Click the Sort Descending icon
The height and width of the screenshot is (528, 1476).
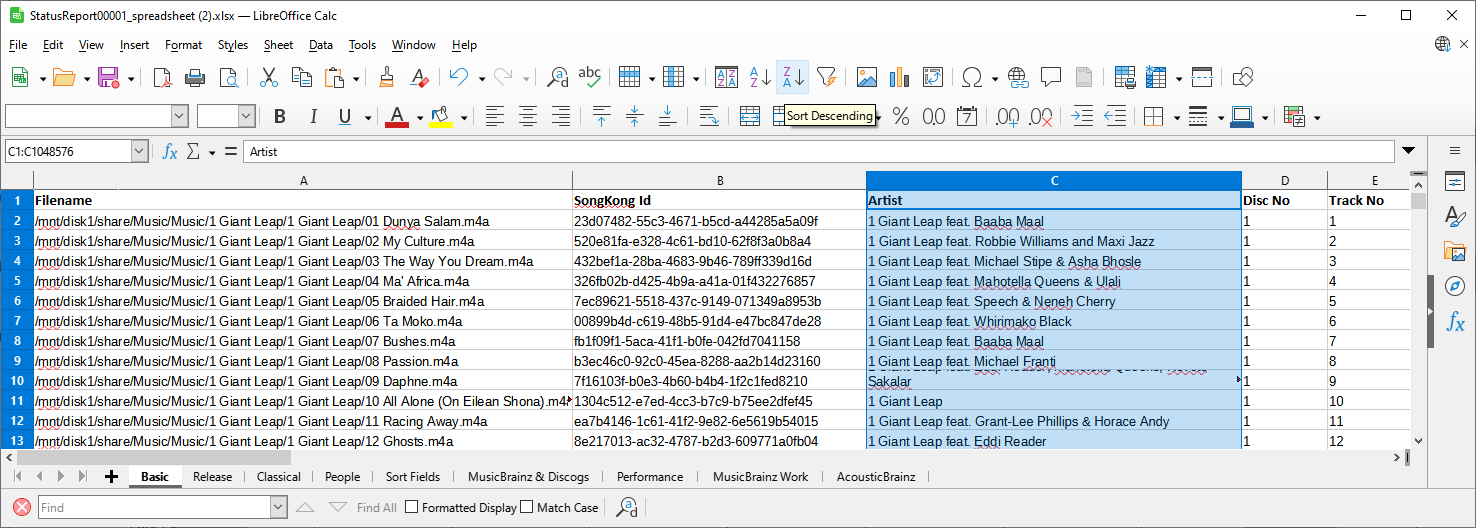pyautogui.click(x=793, y=77)
